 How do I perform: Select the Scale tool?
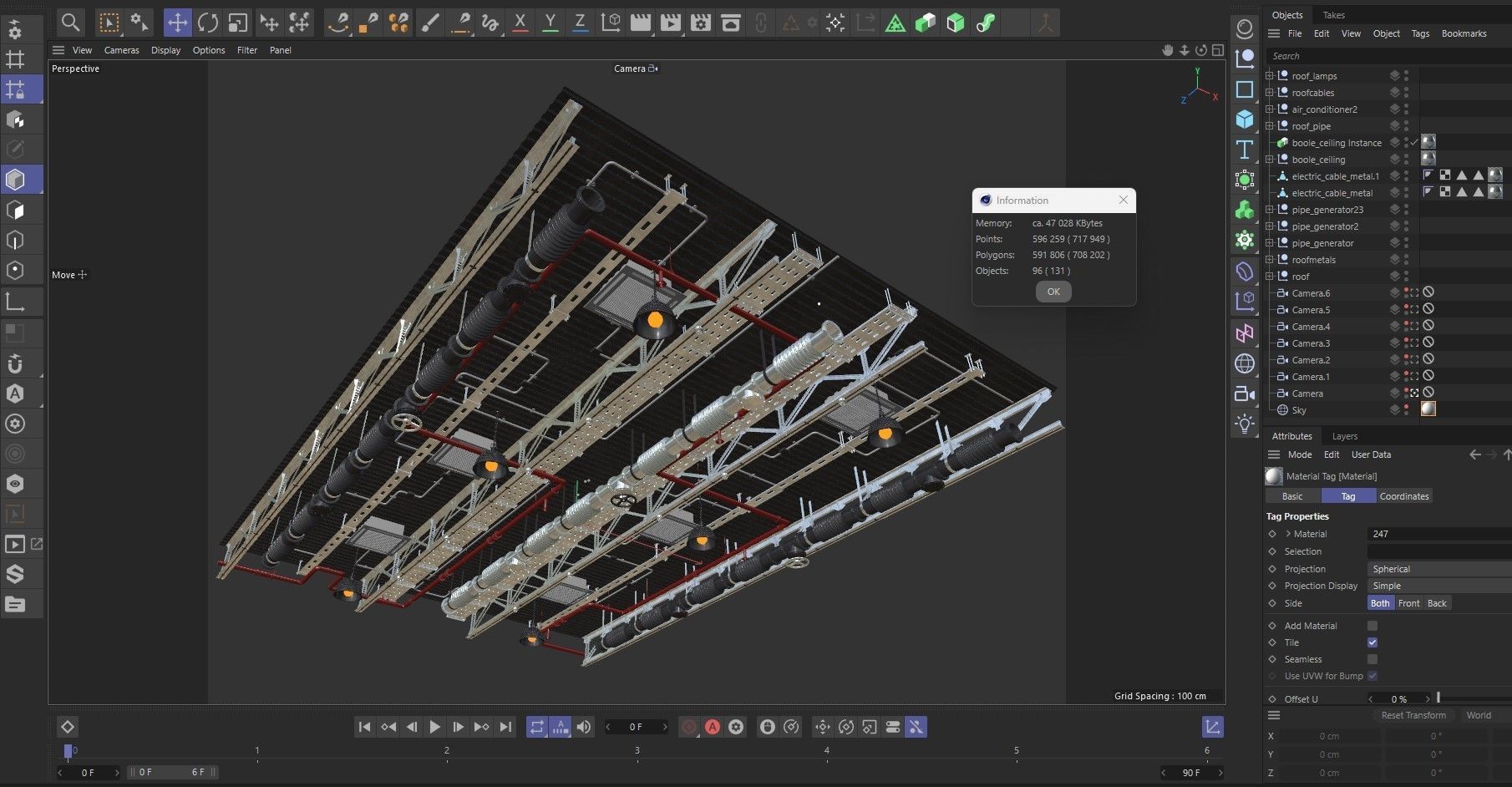(237, 23)
